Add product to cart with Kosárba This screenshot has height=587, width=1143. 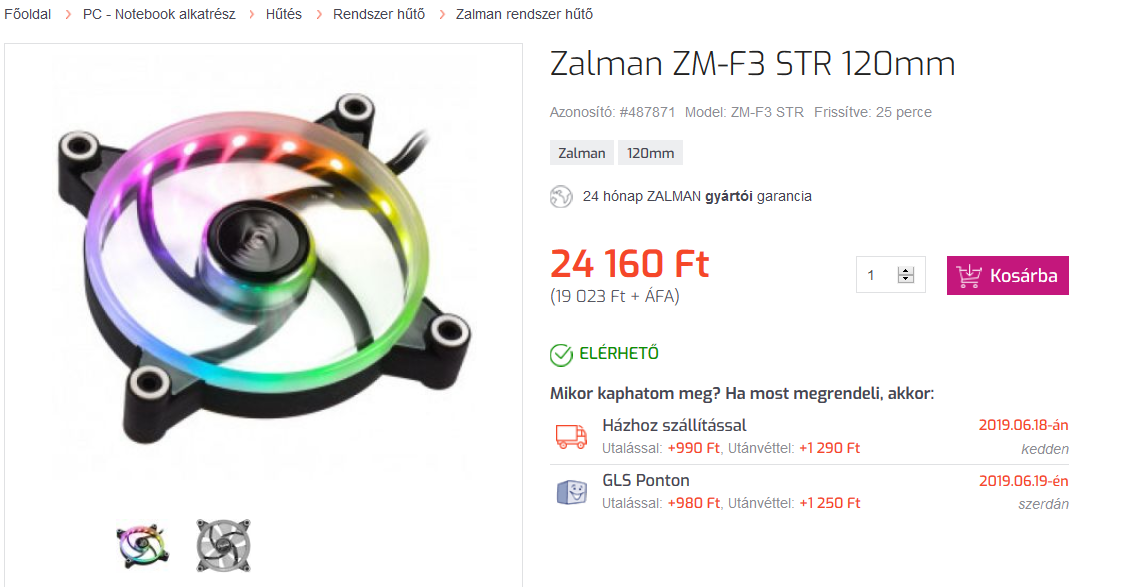pyautogui.click(x=1007, y=276)
